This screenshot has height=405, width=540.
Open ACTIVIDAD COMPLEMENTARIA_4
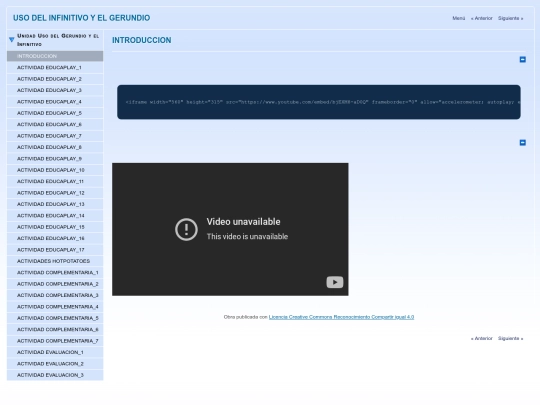[55, 307]
